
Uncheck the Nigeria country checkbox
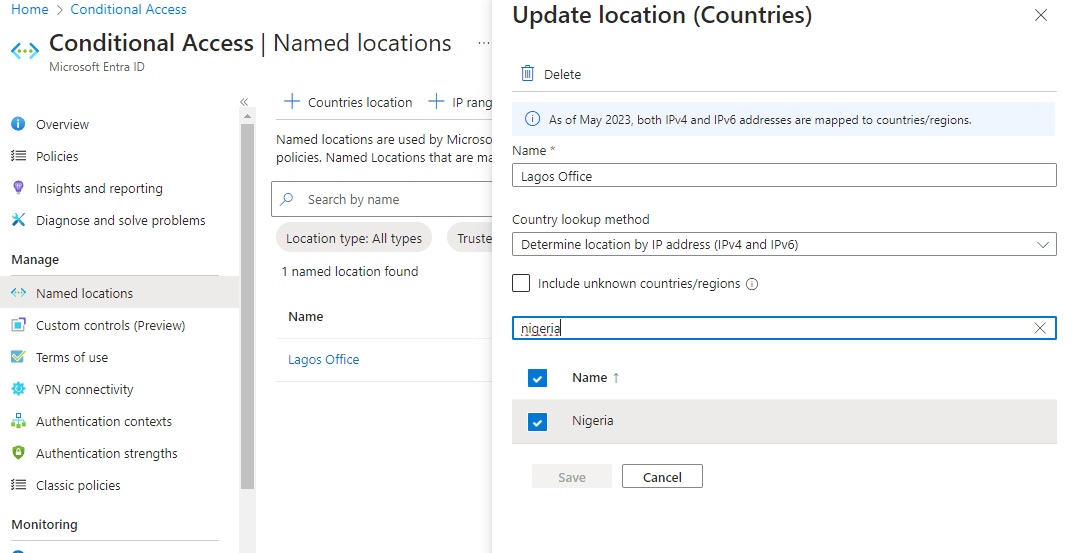pyautogui.click(x=538, y=422)
